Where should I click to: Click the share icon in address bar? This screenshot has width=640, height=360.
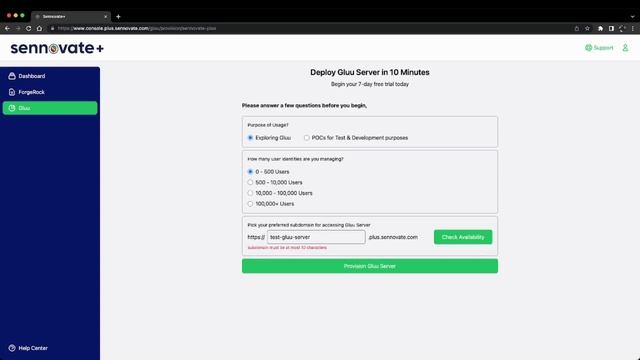tap(577, 28)
